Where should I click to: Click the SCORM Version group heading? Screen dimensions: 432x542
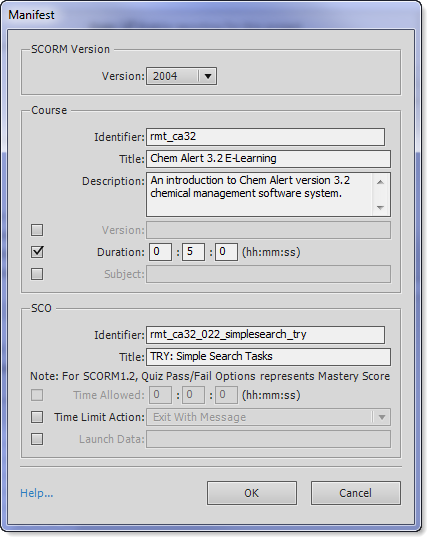click(71, 49)
